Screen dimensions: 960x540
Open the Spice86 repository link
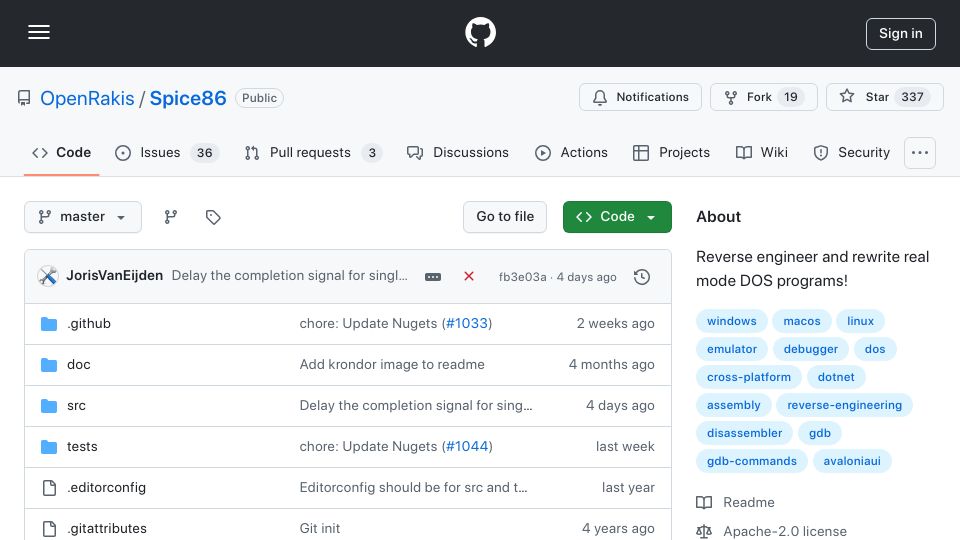coord(188,98)
